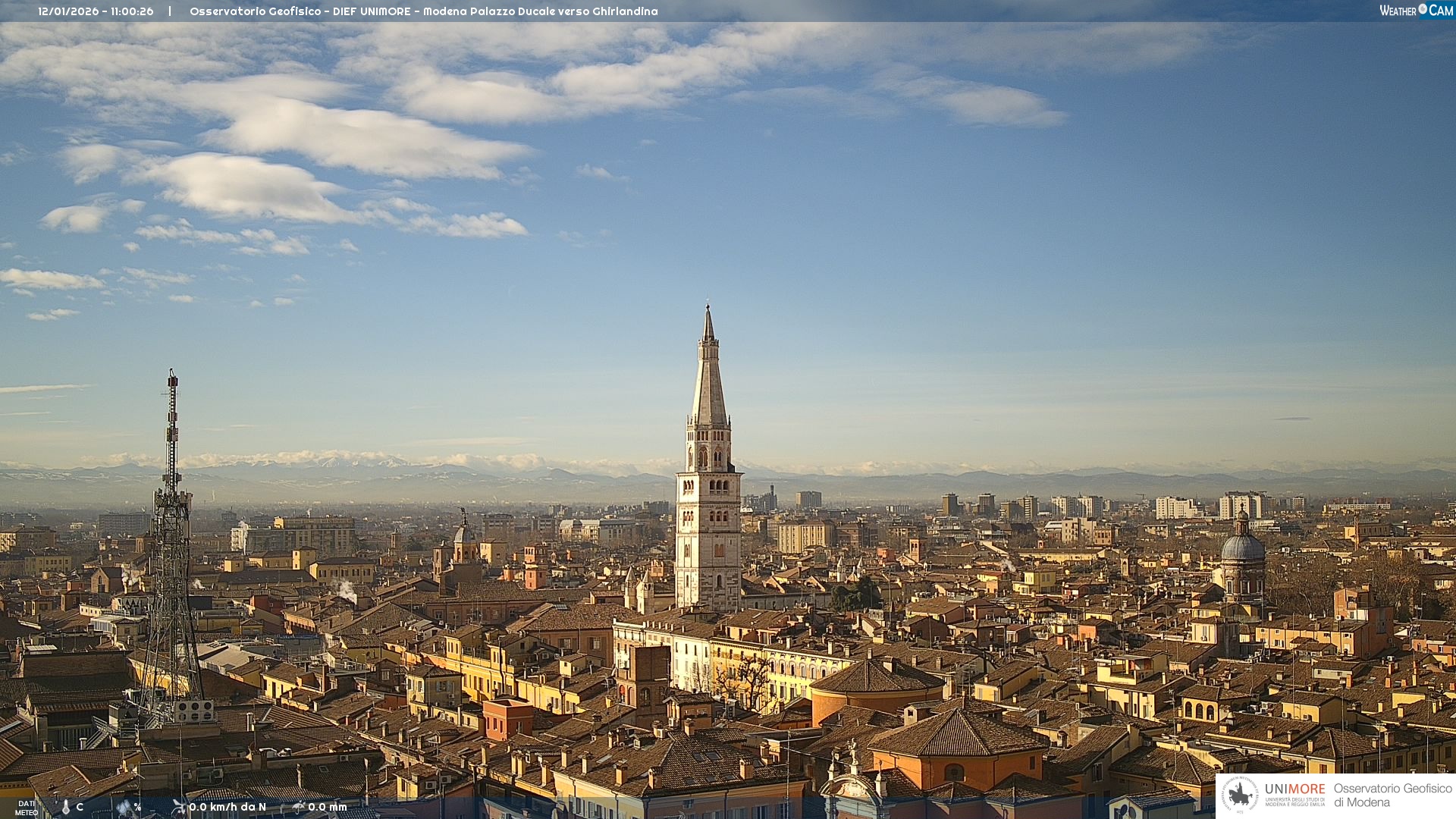
Task: Click the WeatherCam logo
Action: point(1416,11)
